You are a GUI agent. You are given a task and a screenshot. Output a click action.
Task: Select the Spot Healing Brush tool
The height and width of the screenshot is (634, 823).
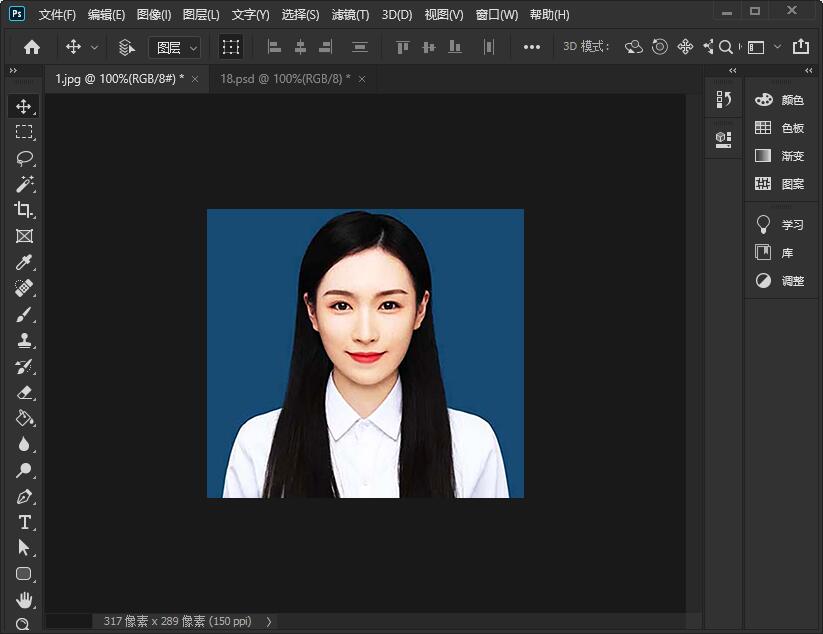[24, 288]
